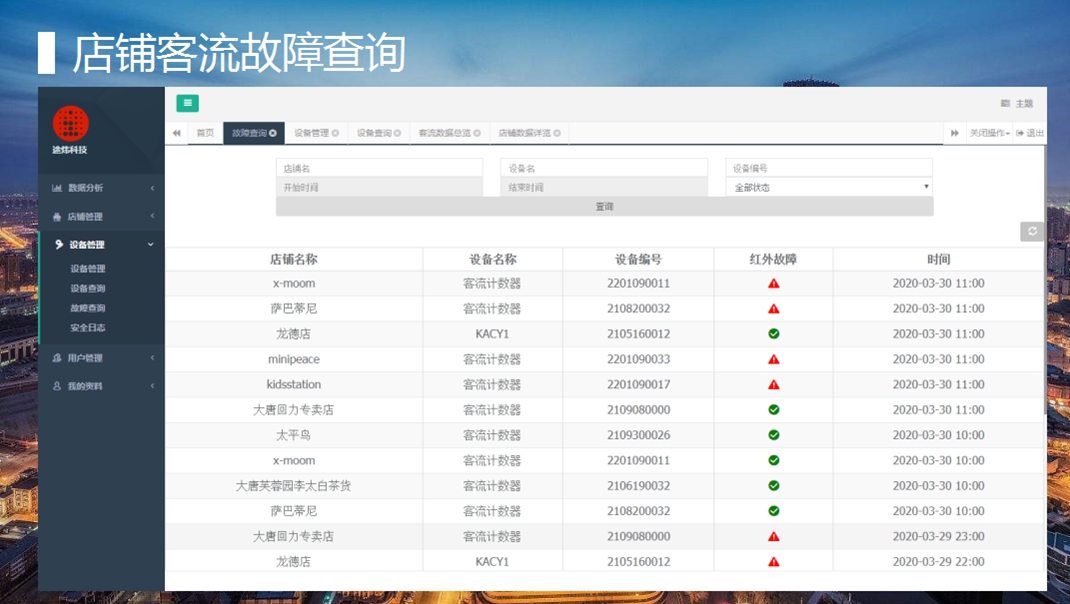Click the 退出 logout link
Viewport: 1070px width, 604px height.
1030,133
